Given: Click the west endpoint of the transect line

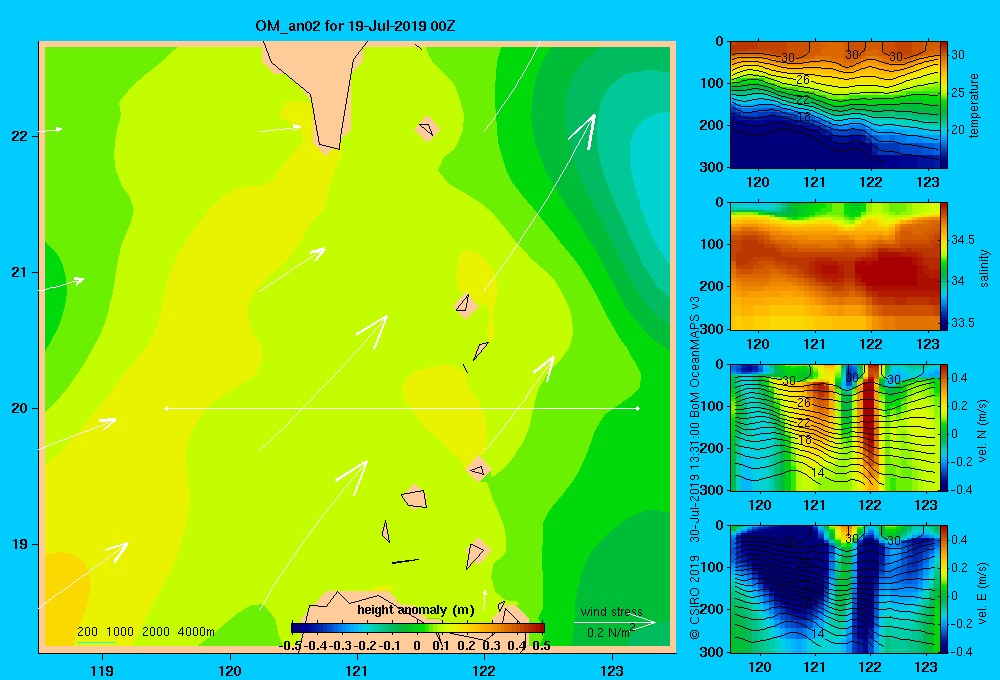Looking at the screenshot, I should 166,408.
